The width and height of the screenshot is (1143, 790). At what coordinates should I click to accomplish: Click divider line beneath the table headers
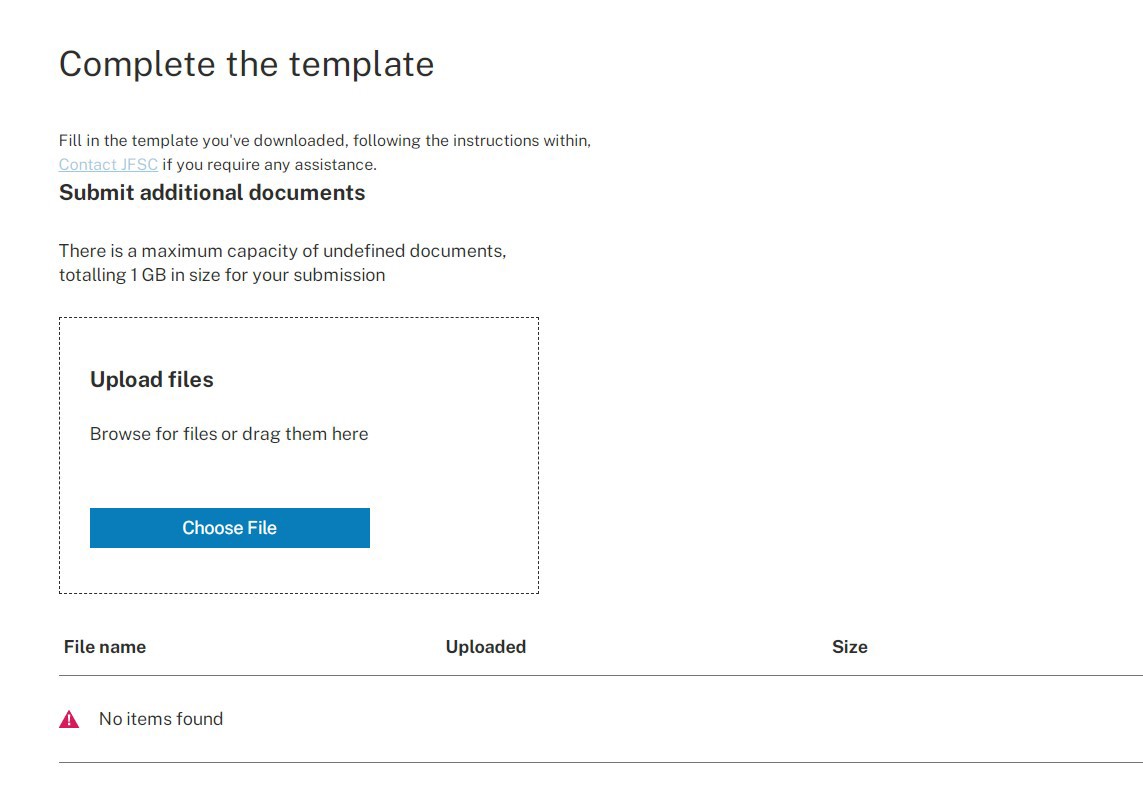point(600,676)
